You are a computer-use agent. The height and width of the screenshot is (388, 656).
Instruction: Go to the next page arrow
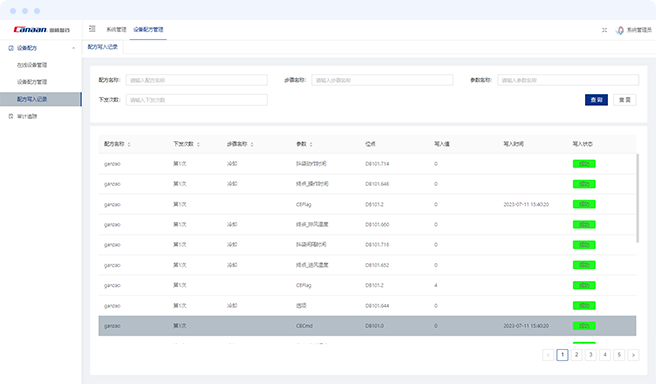633,355
